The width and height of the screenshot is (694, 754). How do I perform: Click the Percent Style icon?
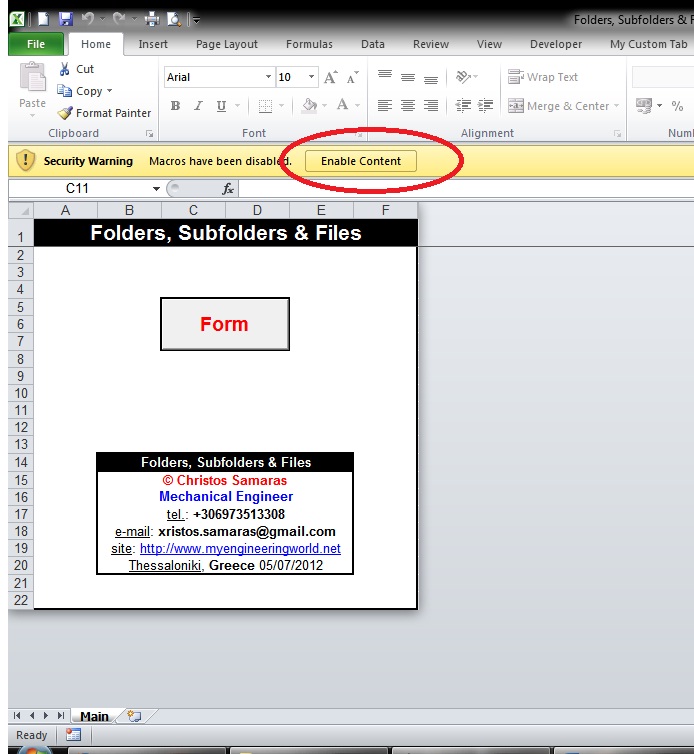click(x=677, y=105)
